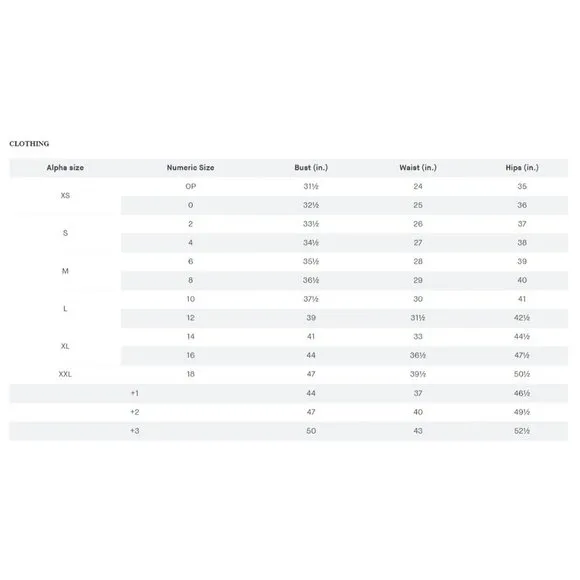Select the XXL alpha size cell
Viewport: 580px width, 580px height.
[x=65, y=374]
